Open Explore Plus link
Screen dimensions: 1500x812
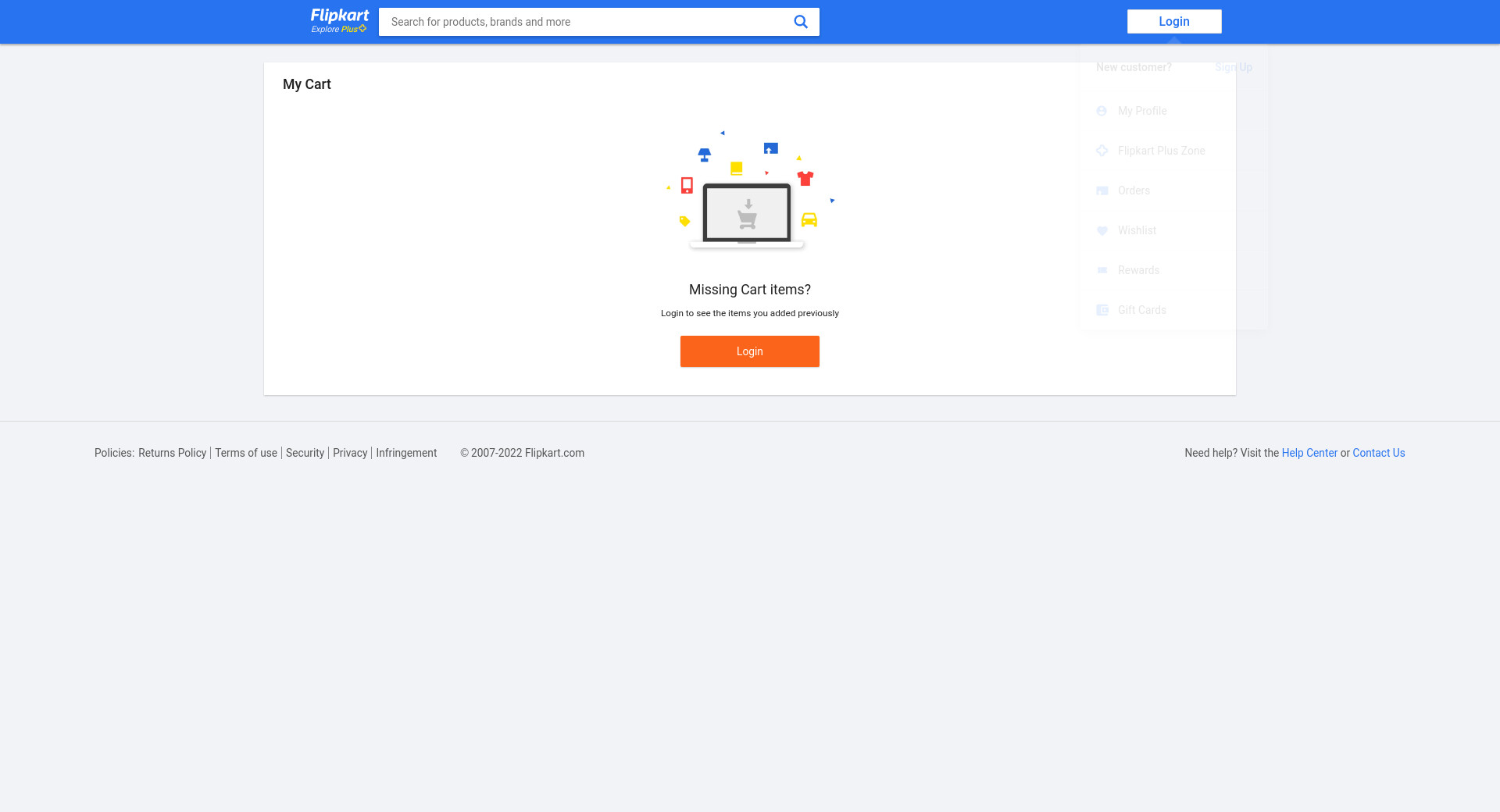pos(339,29)
